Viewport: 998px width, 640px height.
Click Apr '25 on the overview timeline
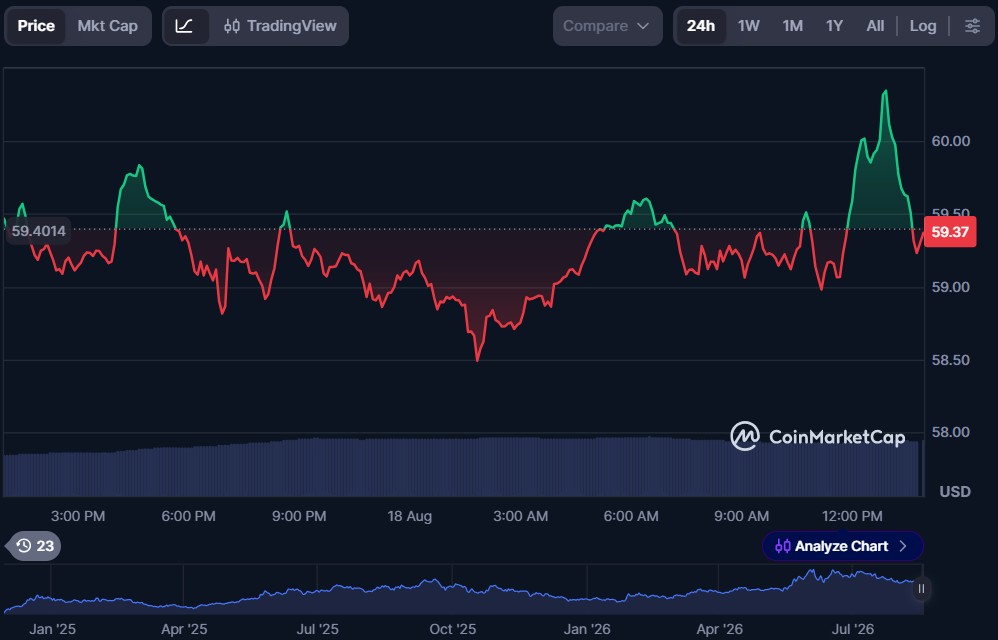[184, 629]
